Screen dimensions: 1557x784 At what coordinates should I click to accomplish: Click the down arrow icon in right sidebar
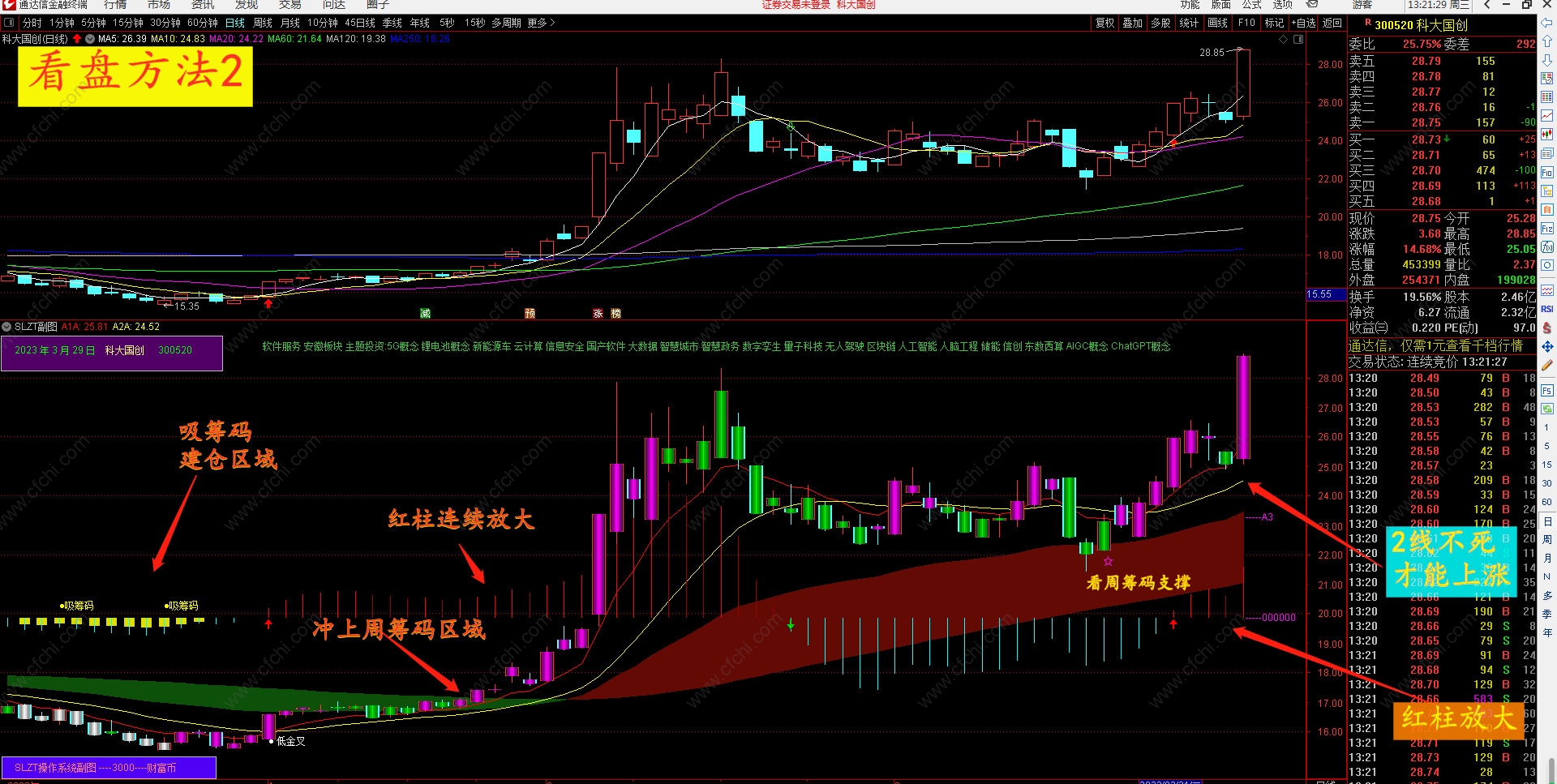[1547, 60]
